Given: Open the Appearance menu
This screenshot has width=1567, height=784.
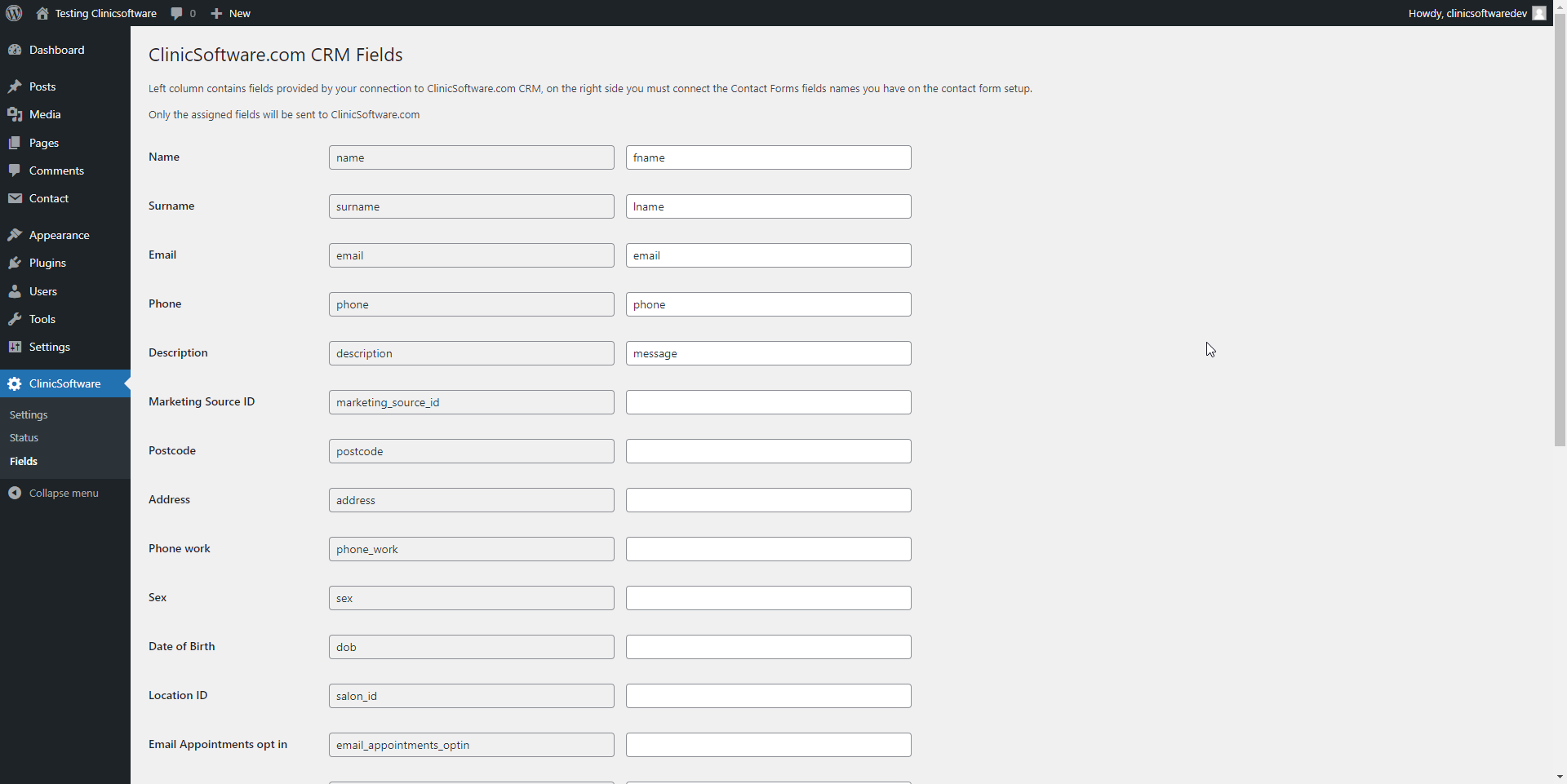Looking at the screenshot, I should coord(59,235).
